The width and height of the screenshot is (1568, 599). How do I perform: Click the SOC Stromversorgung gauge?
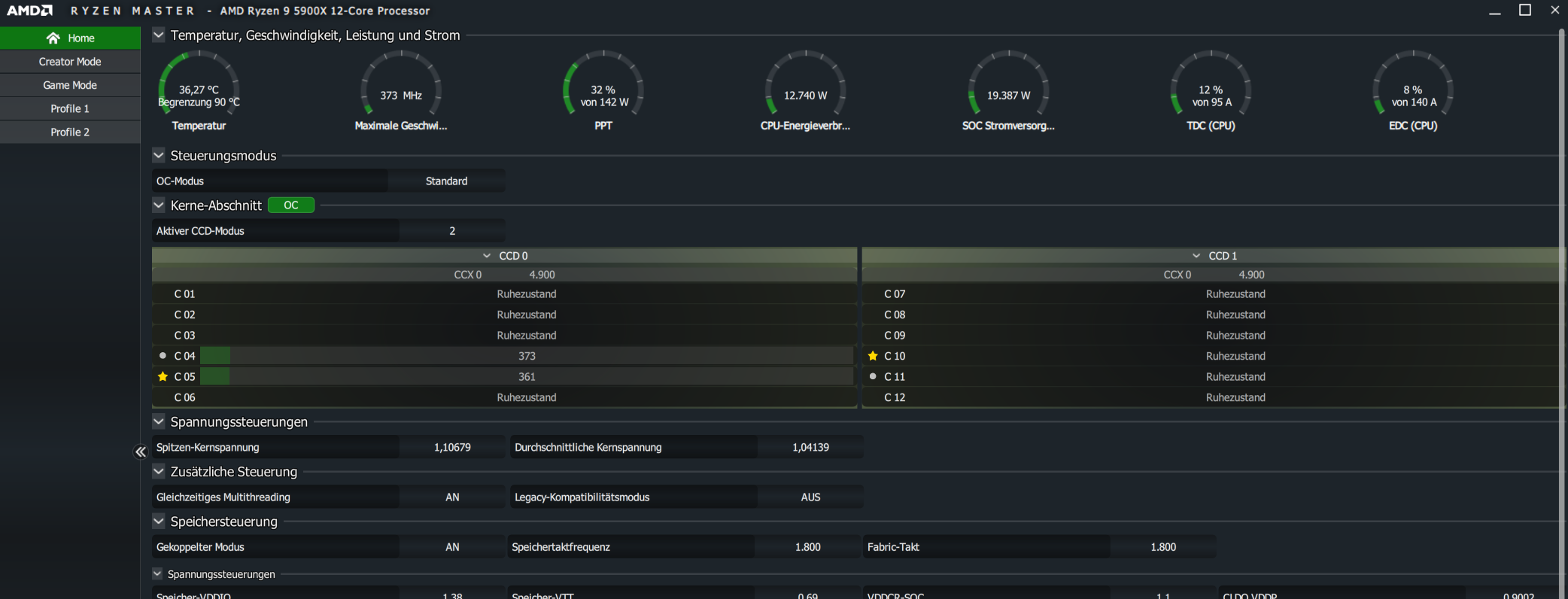coord(1008,90)
